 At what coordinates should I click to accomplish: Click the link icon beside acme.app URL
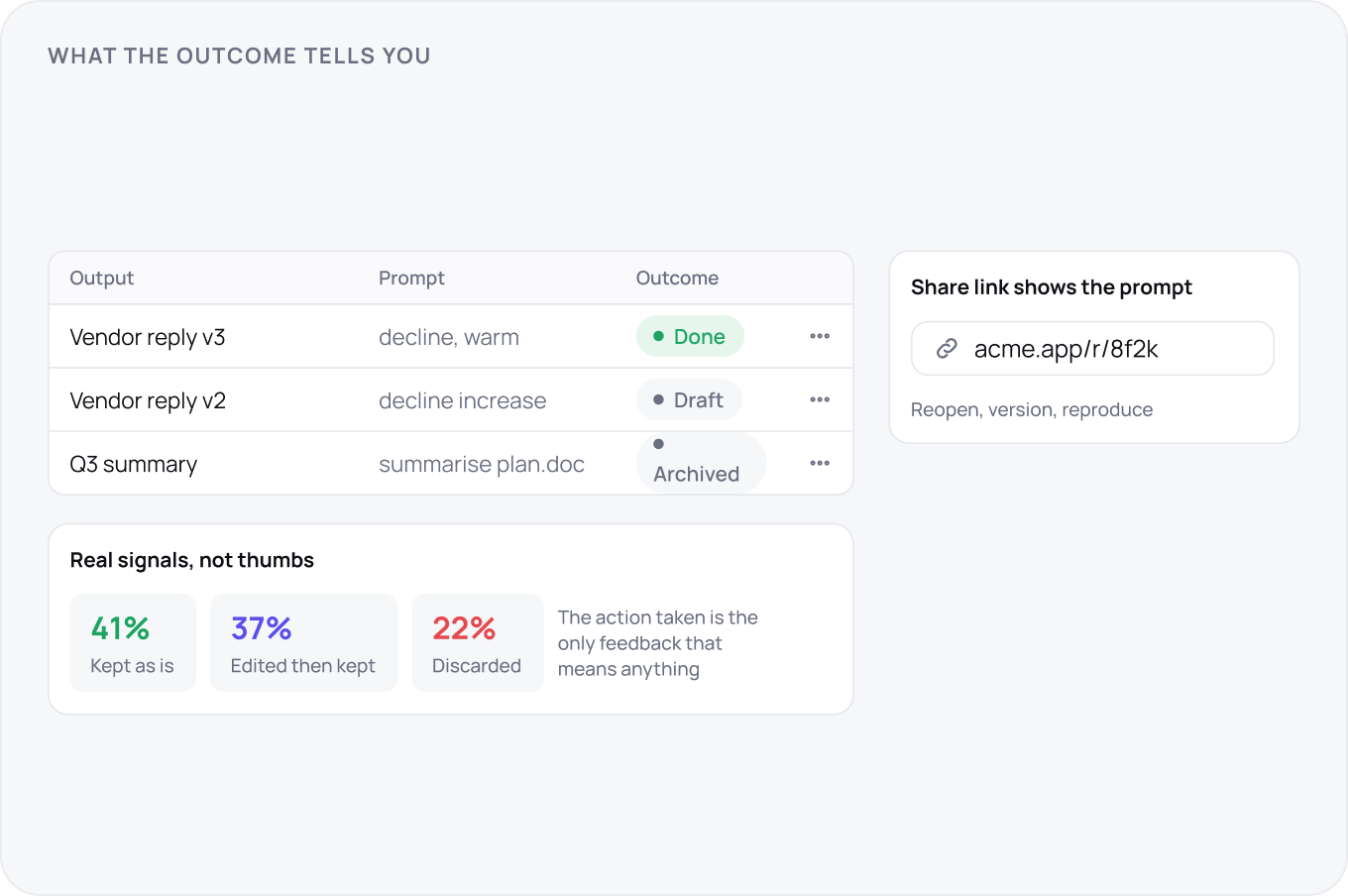pos(947,348)
